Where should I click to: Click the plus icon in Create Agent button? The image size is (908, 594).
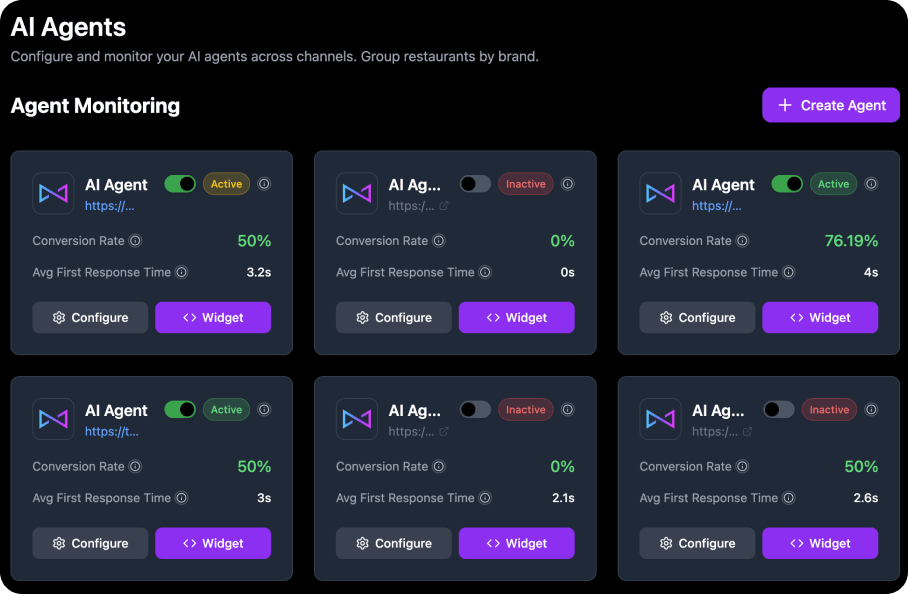tap(783, 105)
